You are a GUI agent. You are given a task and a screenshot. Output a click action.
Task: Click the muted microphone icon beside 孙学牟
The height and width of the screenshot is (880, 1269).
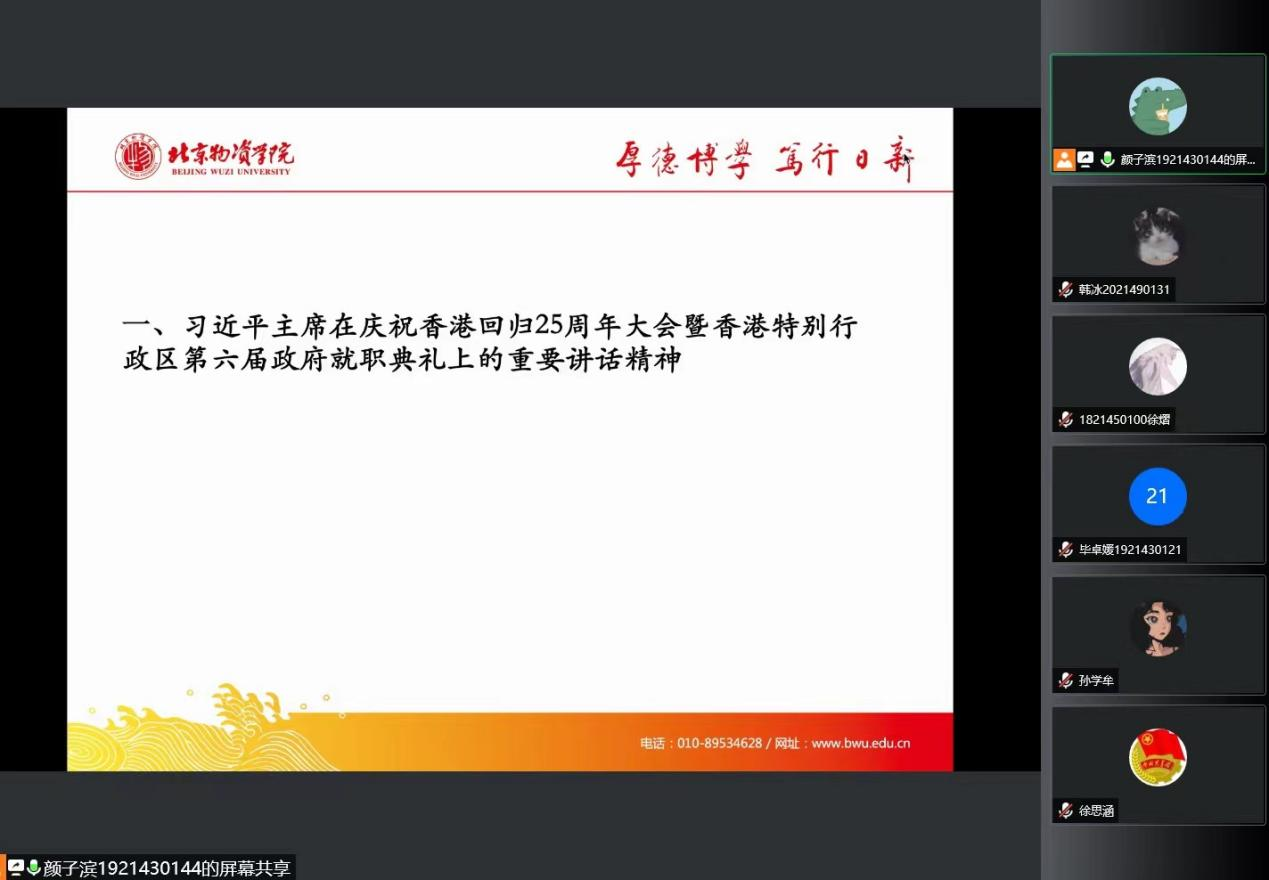(x=1066, y=681)
